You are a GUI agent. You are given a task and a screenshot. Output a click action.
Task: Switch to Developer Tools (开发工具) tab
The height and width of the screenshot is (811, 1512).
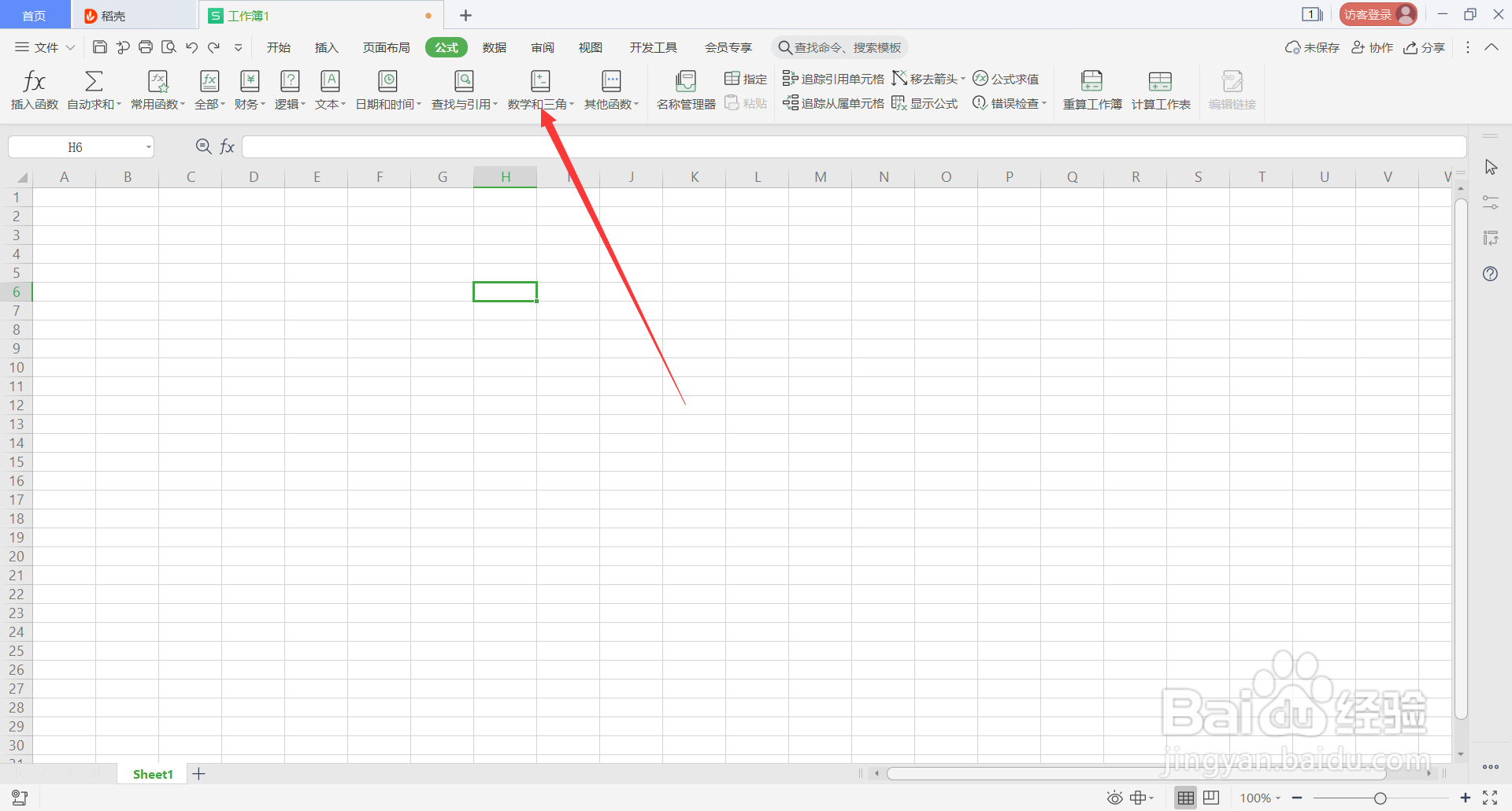pyautogui.click(x=653, y=47)
